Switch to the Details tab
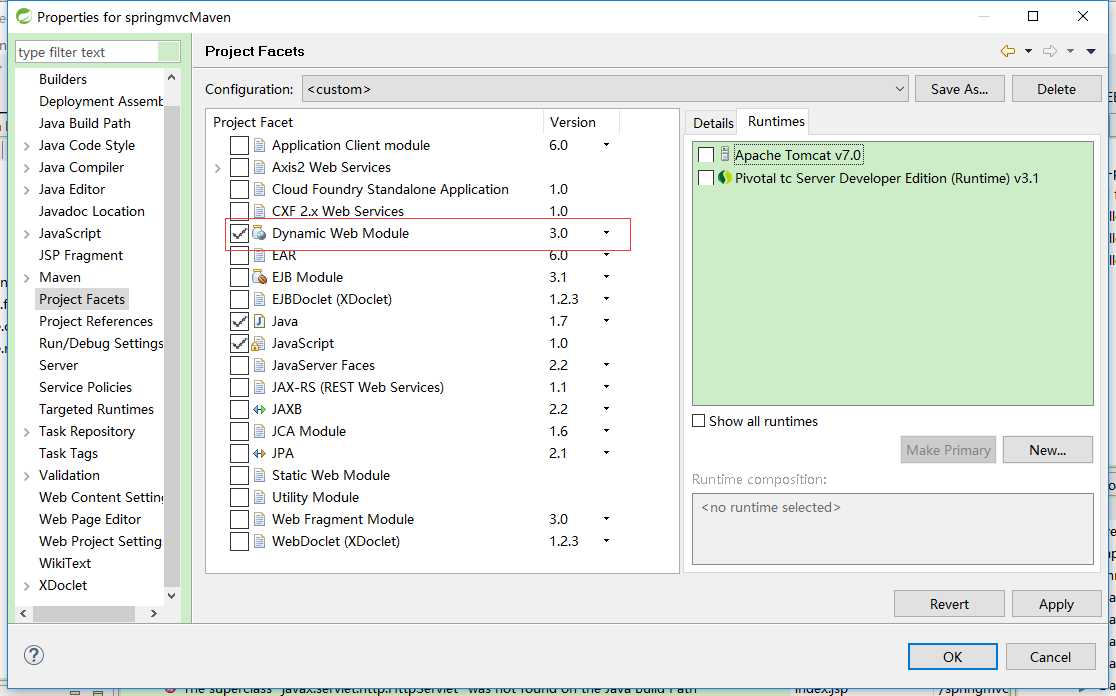The width and height of the screenshot is (1116, 696). (x=713, y=123)
